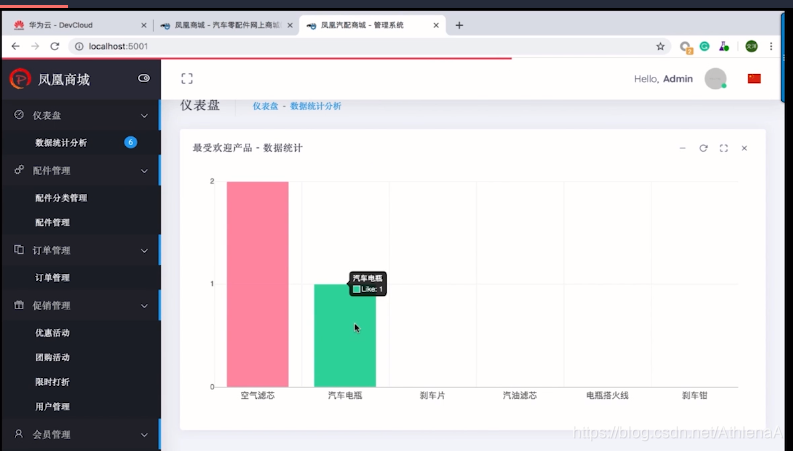Open 限时打折 submenu item
This screenshot has width=793, height=451.
[x=53, y=382]
